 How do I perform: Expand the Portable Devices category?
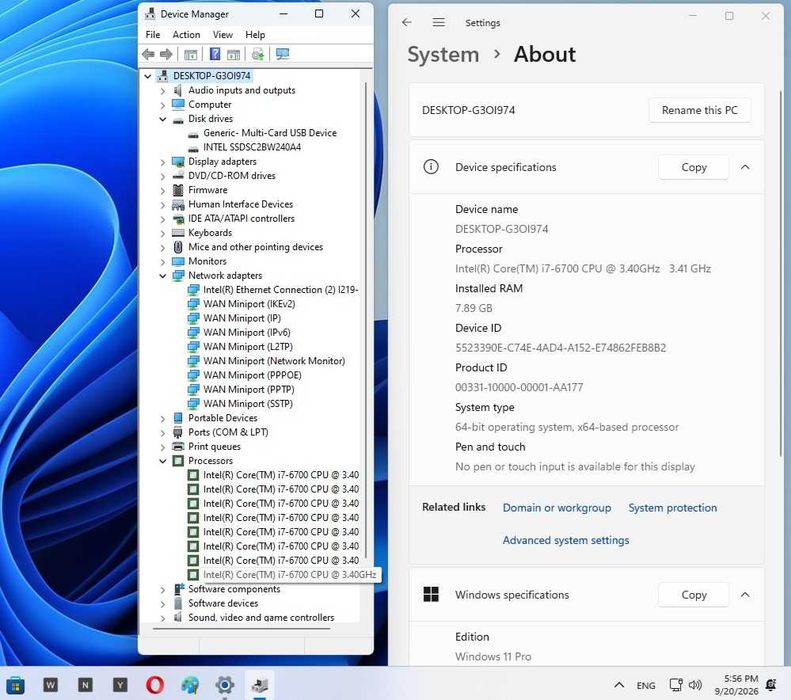[x=162, y=419]
